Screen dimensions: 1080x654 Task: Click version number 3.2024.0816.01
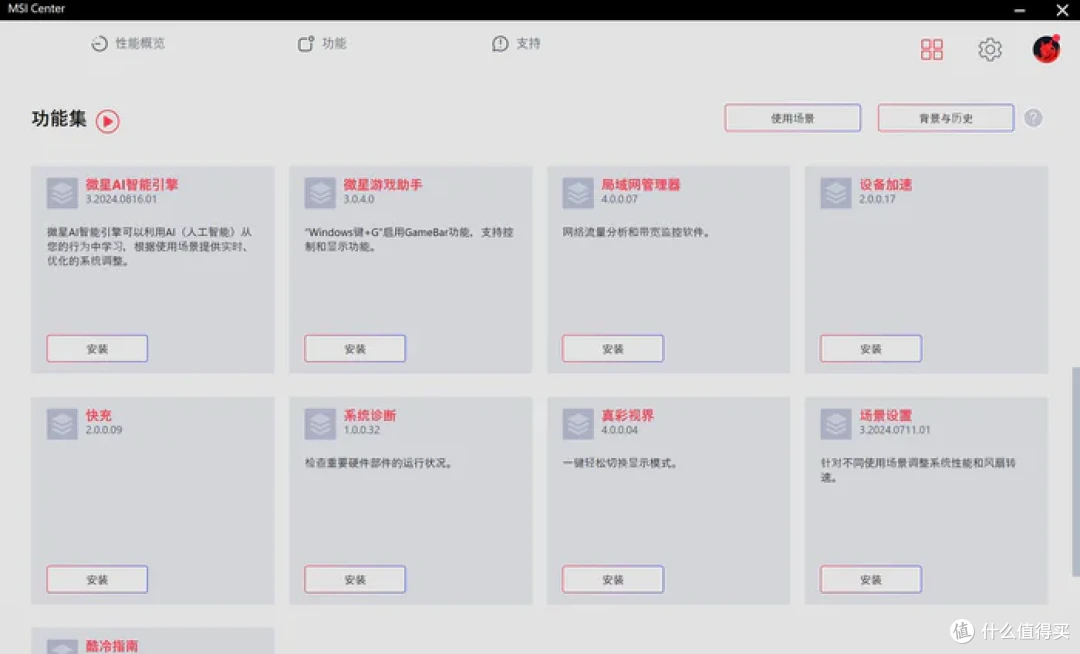121,199
